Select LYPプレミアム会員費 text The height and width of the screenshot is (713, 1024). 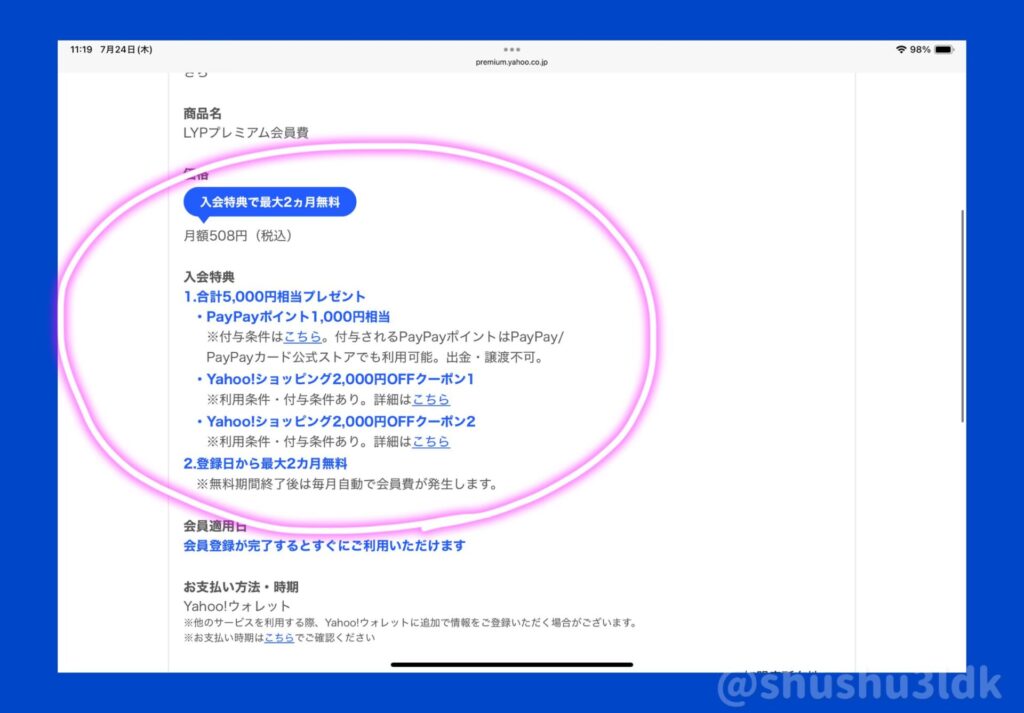(x=246, y=133)
